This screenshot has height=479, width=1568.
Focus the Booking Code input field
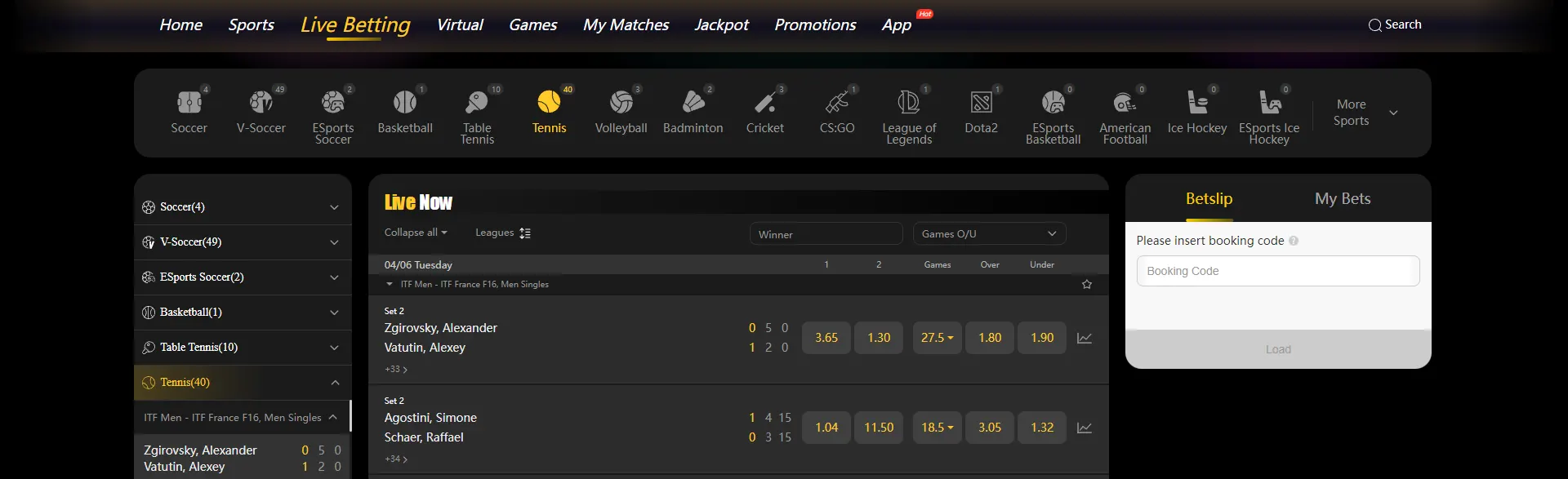[x=1277, y=271]
